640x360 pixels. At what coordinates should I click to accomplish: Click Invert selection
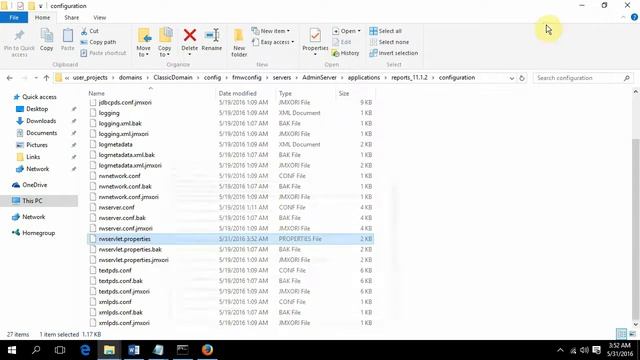[394, 53]
